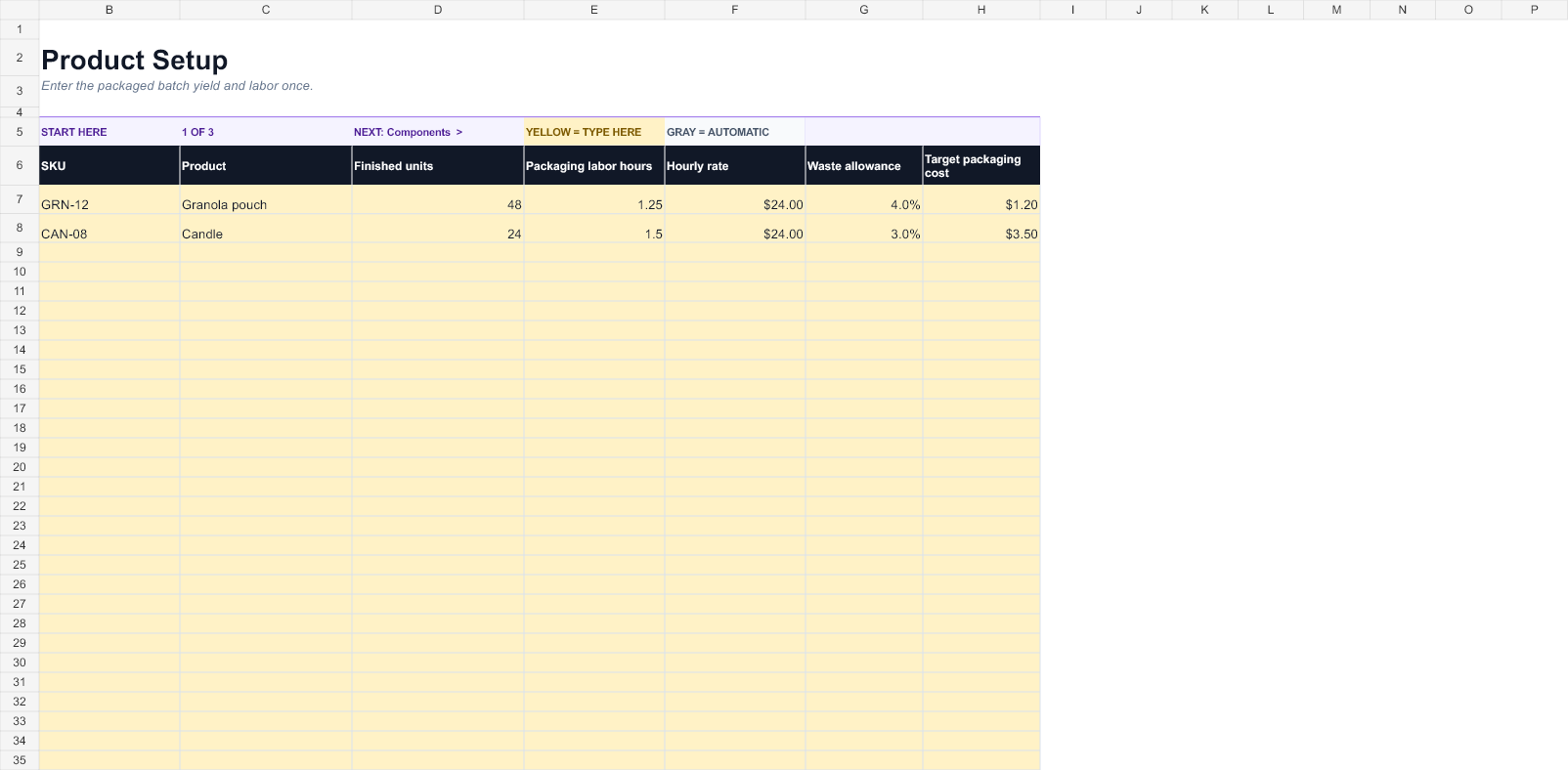Select labor hours value 1.25
This screenshot has width=1568, height=770.
click(x=594, y=199)
